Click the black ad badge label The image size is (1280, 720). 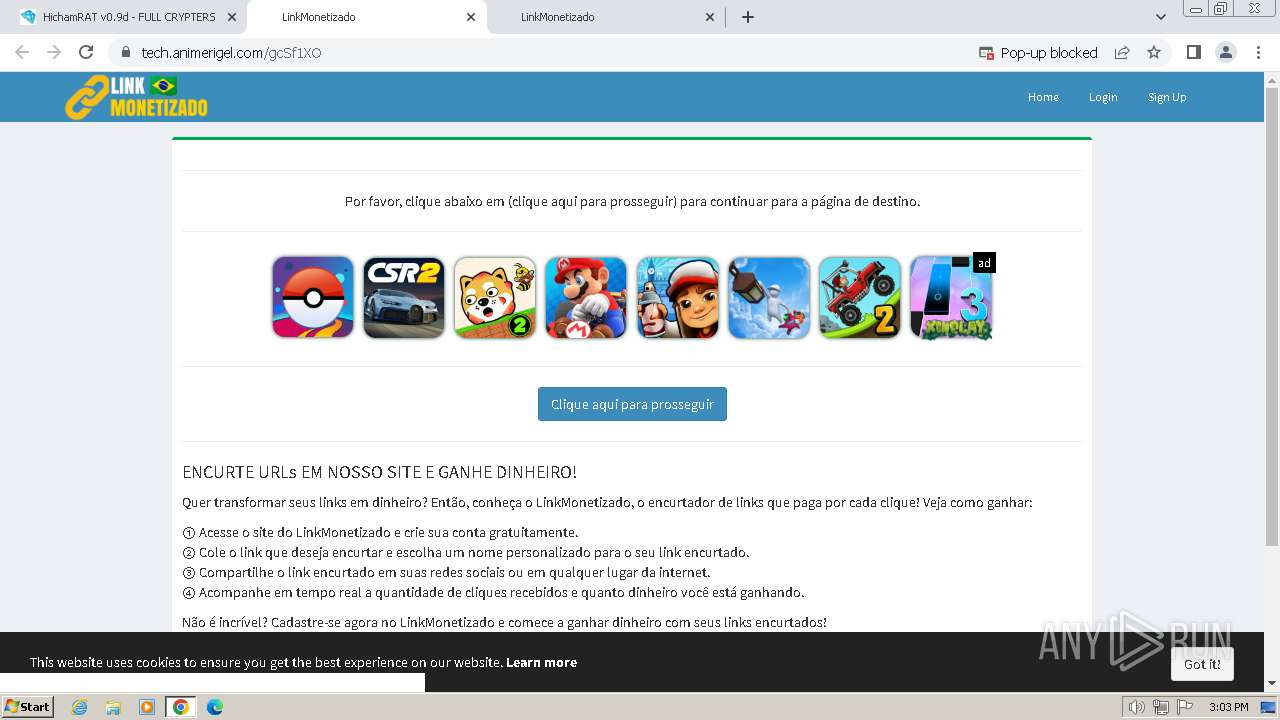[x=984, y=263]
